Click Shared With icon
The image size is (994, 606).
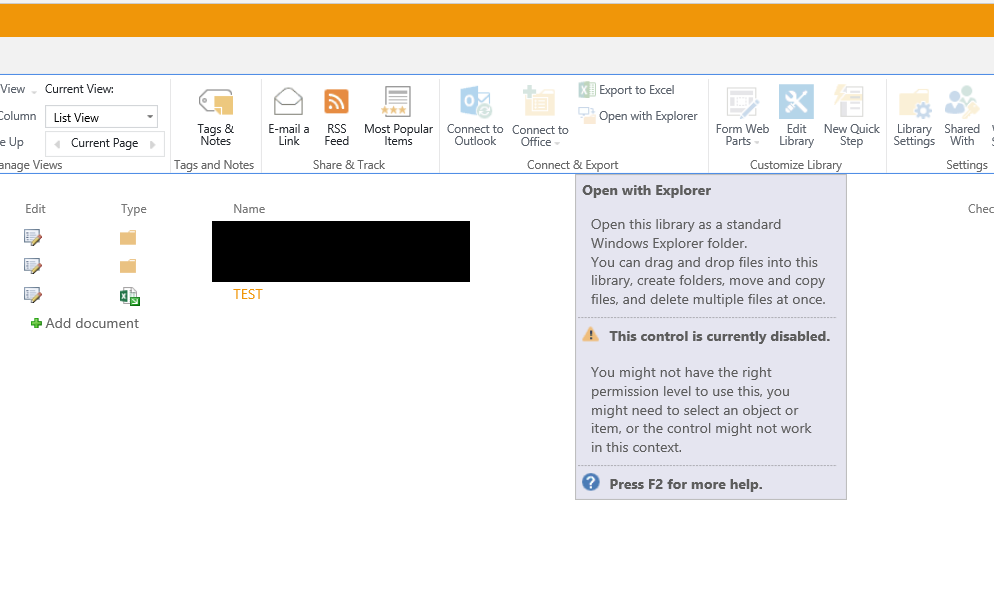tap(962, 102)
